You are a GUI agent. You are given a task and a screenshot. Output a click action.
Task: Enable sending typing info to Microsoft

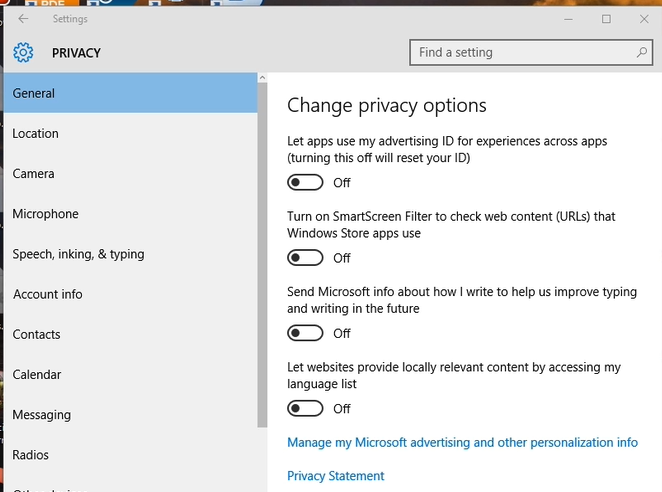tap(305, 333)
